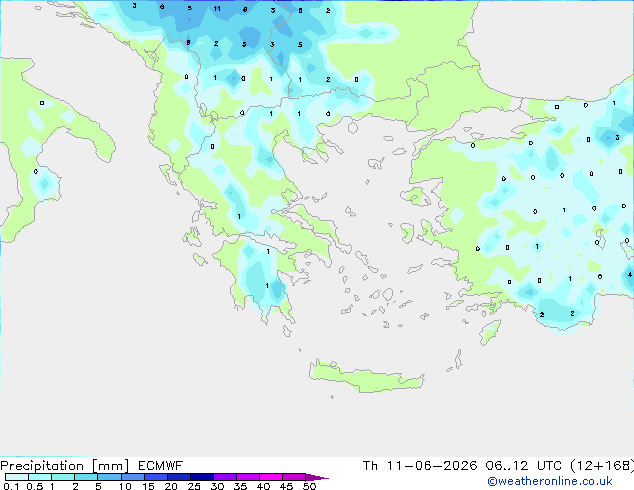Click the 20 to 25 mm legend color box
This screenshot has width=634, height=490.
coord(178,477)
